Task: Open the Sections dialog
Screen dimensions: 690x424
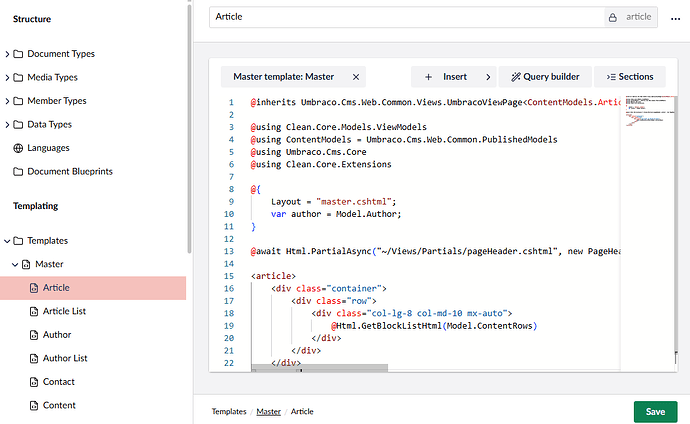Action: pos(629,76)
